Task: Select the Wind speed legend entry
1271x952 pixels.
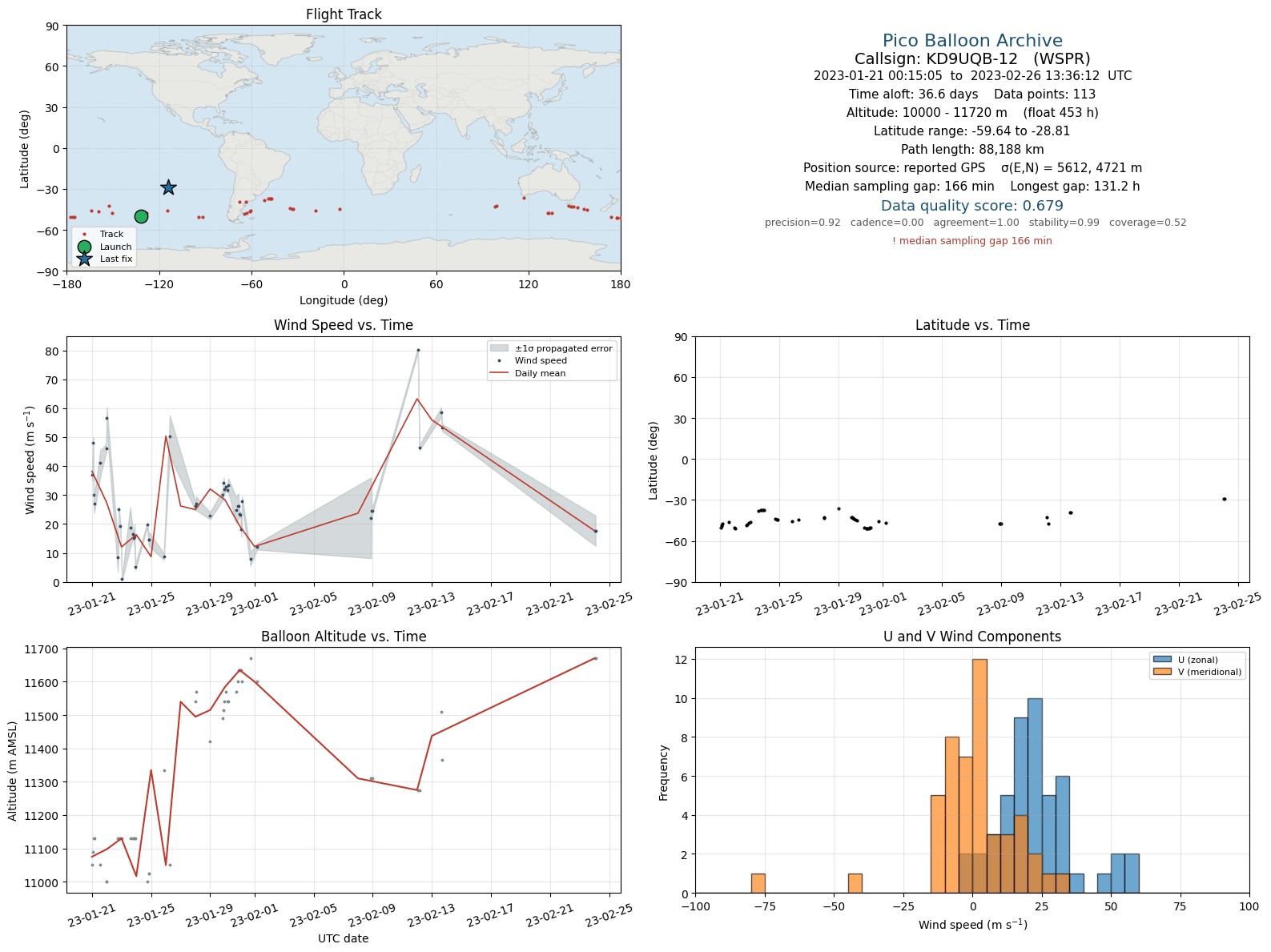Action: (529, 361)
